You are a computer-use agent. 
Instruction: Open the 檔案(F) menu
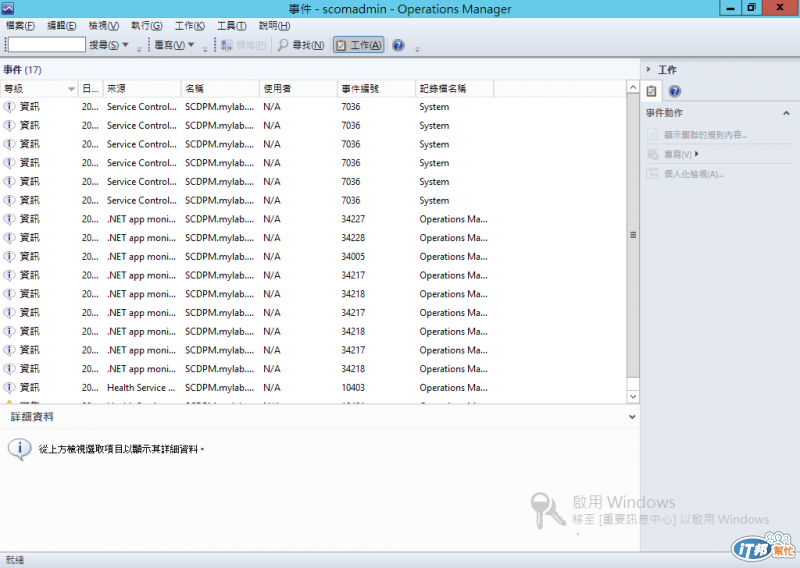click(20, 26)
